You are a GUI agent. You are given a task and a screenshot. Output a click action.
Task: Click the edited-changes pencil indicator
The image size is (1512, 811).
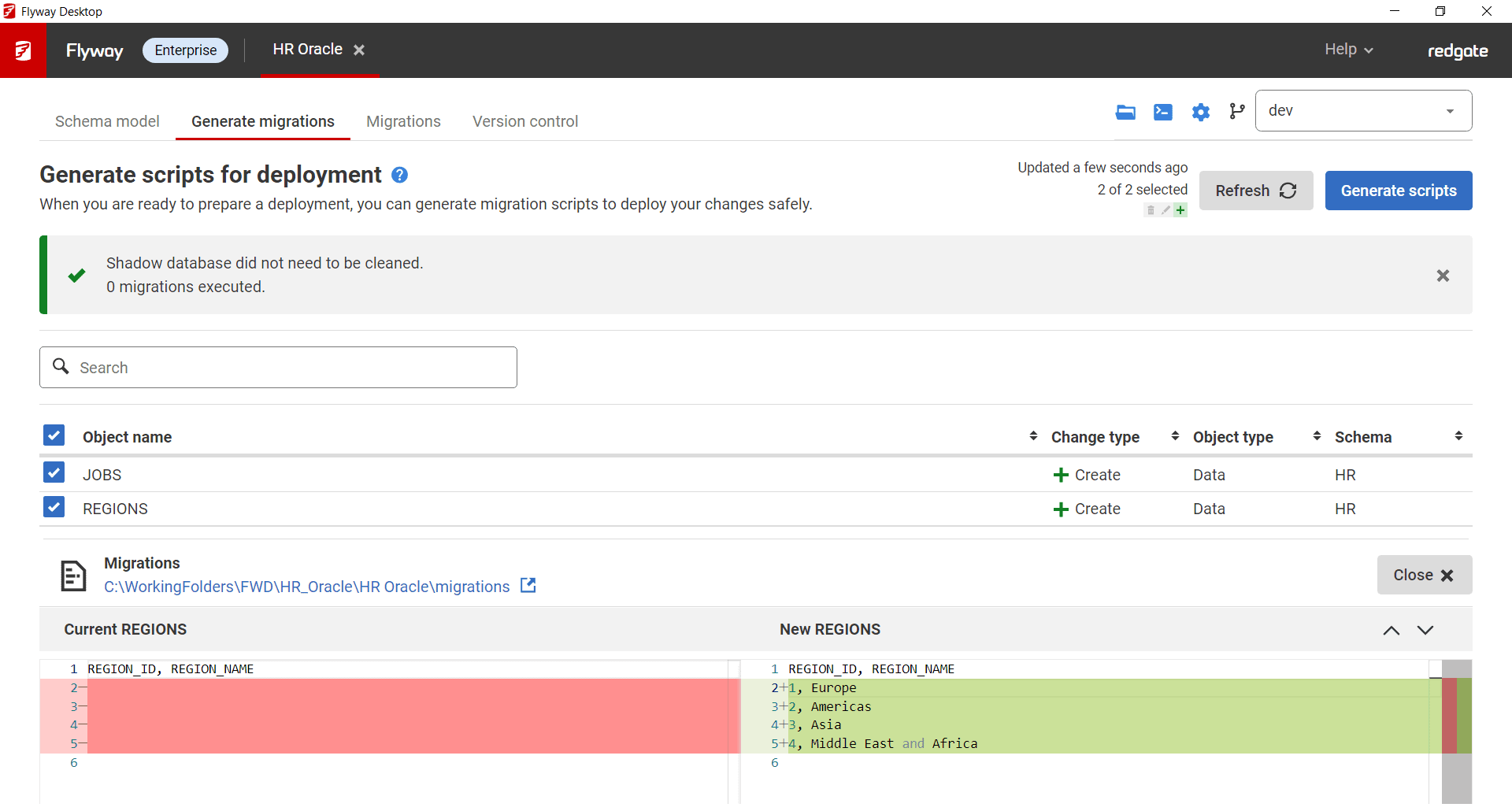(x=1165, y=210)
